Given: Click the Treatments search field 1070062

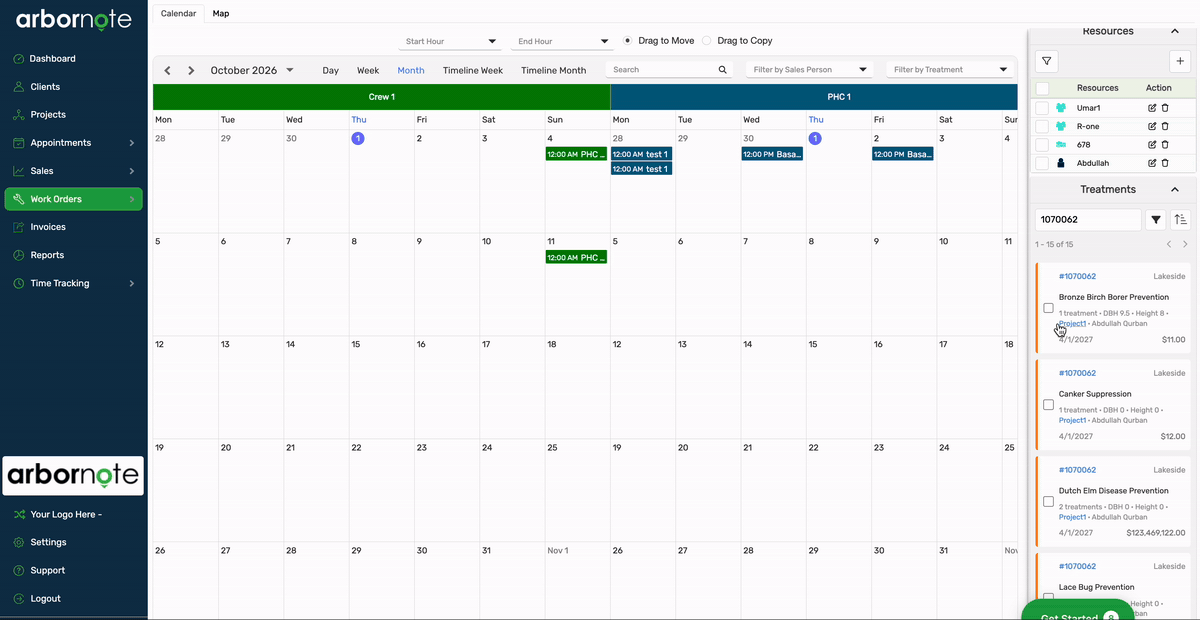Looking at the screenshot, I should pyautogui.click(x=1088, y=220).
